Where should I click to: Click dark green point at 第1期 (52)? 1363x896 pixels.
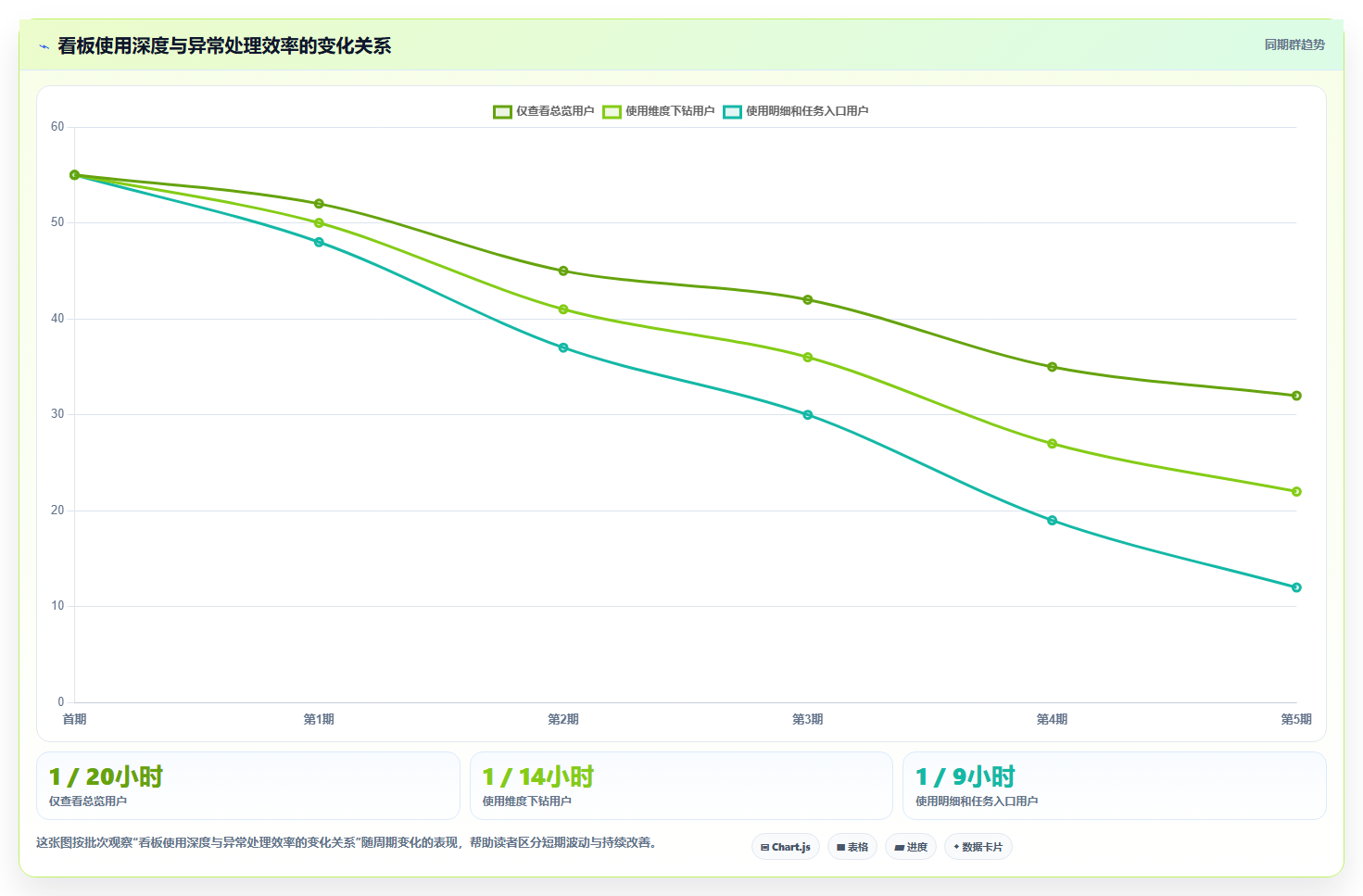click(319, 204)
